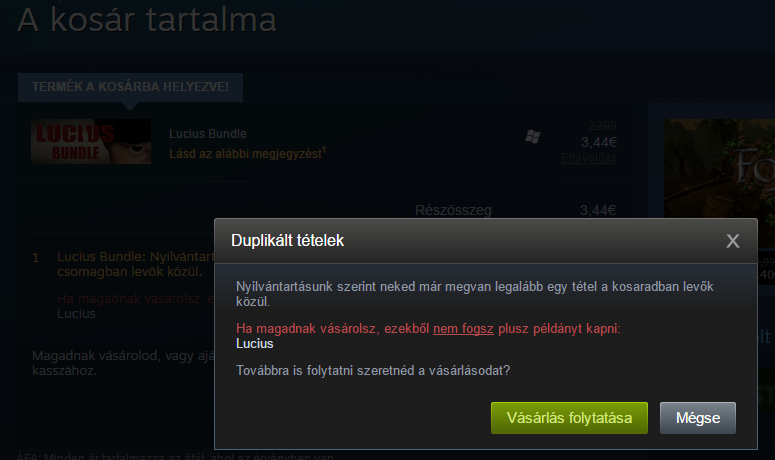Click the struck-through original price

[603, 125]
